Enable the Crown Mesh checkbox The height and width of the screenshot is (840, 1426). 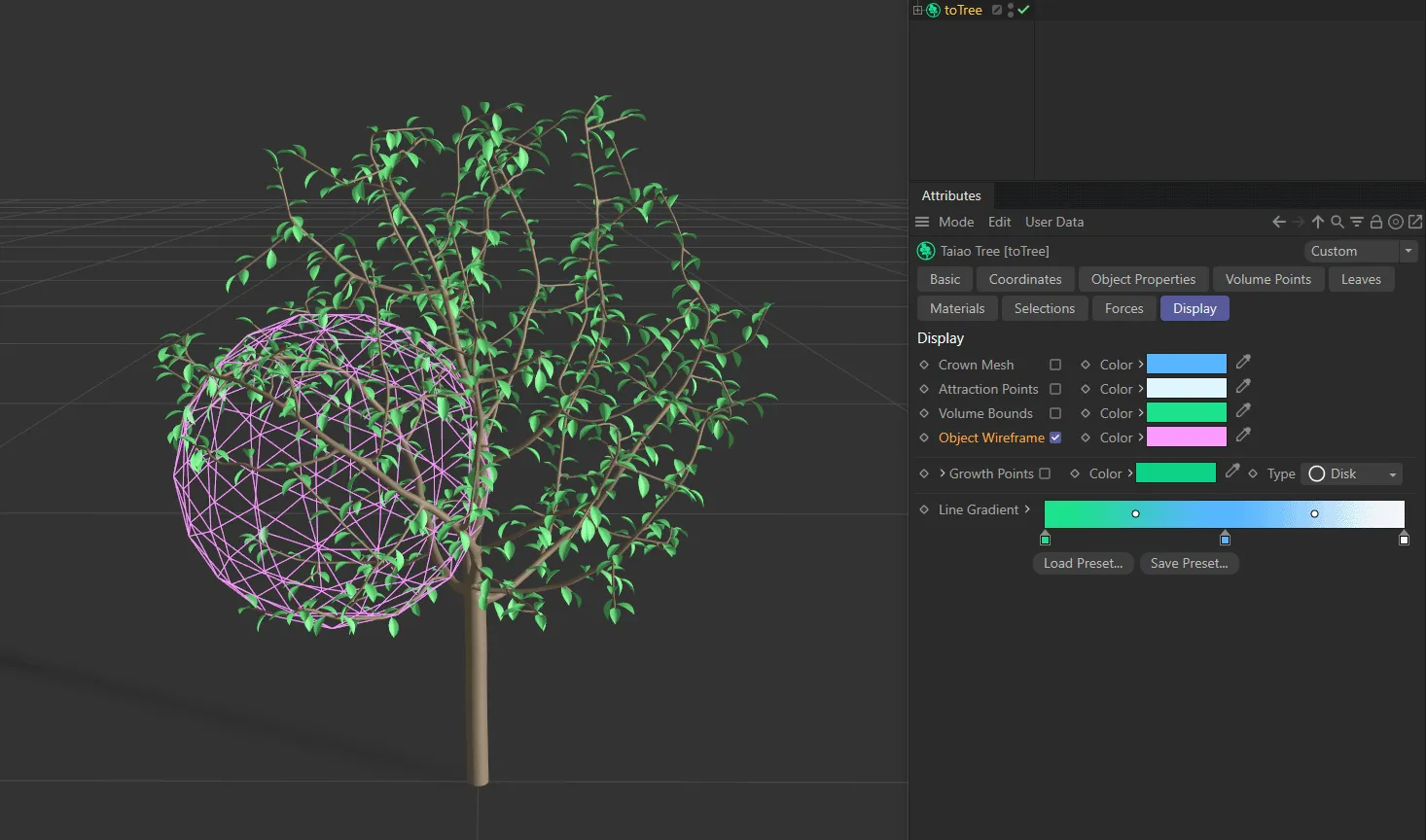coord(1055,364)
